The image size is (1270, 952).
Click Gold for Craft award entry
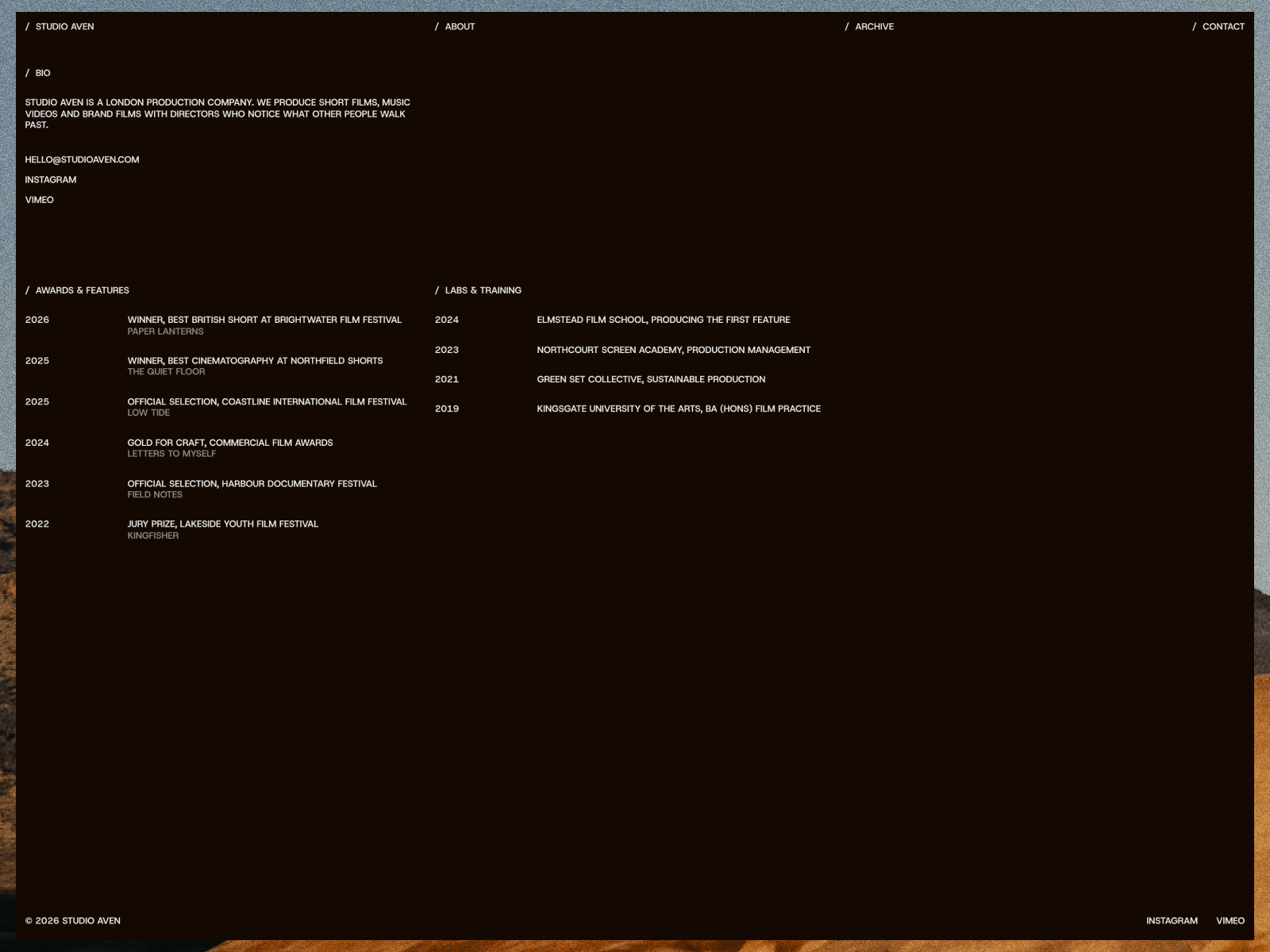(x=230, y=443)
